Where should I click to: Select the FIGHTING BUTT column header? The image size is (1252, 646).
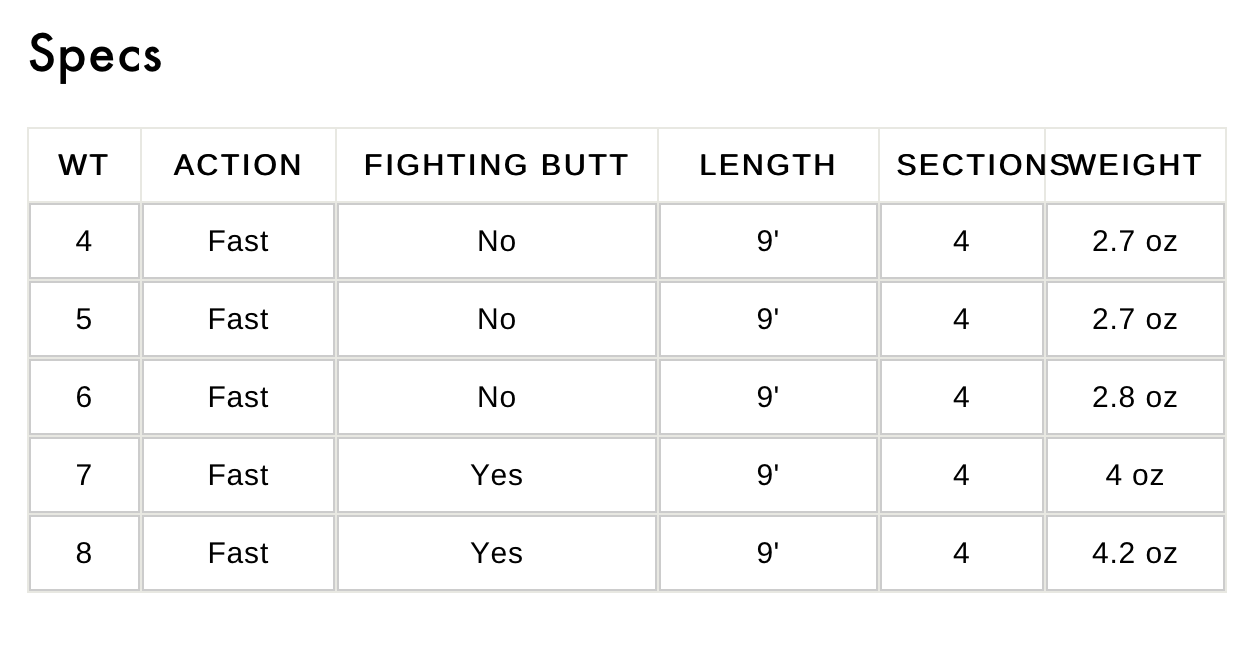point(497,165)
